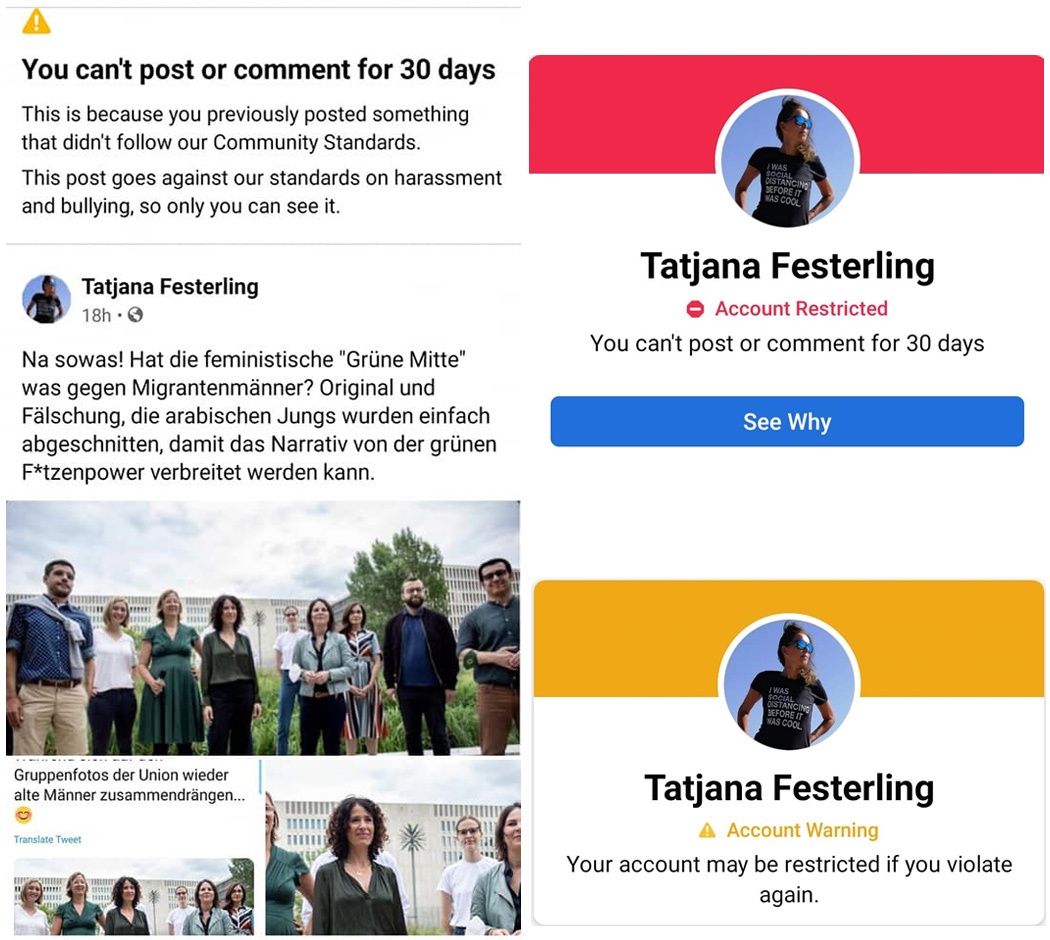Click the globe public-visibility icon beside 18h
Screen dimensions: 1050x940
point(135,315)
